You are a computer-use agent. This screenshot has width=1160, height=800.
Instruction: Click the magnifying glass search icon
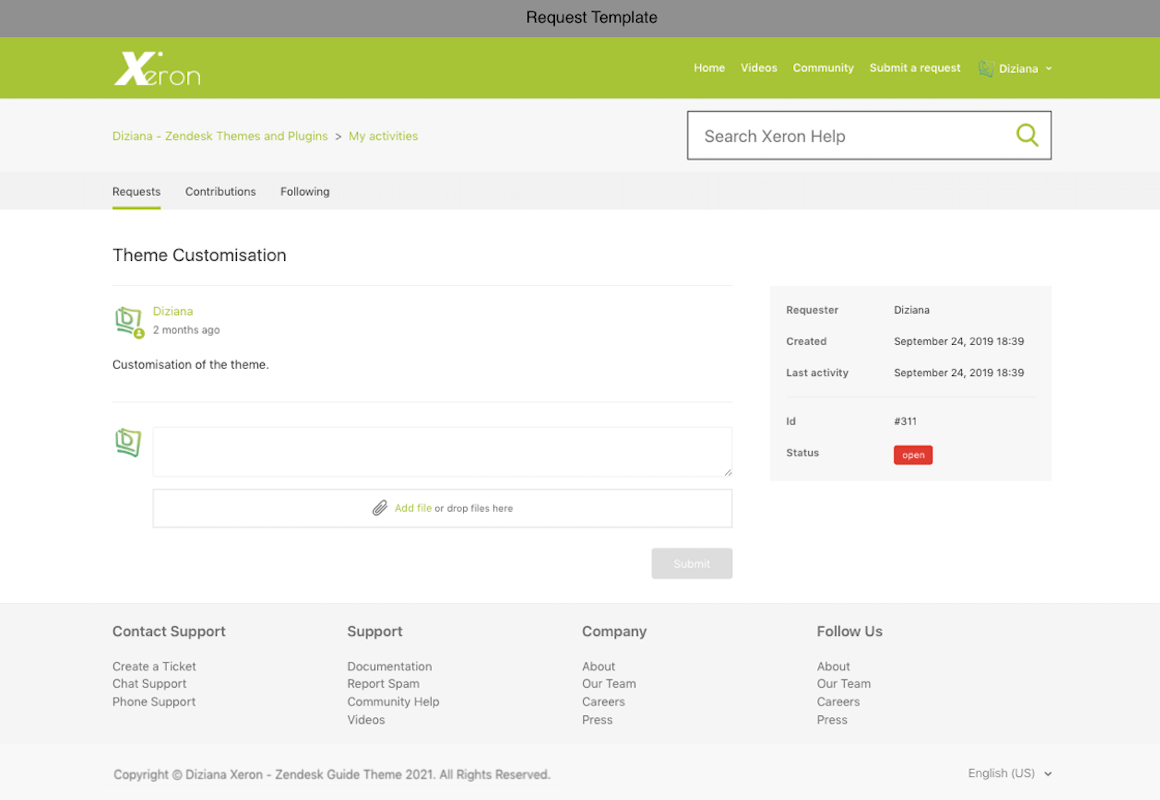point(1027,135)
